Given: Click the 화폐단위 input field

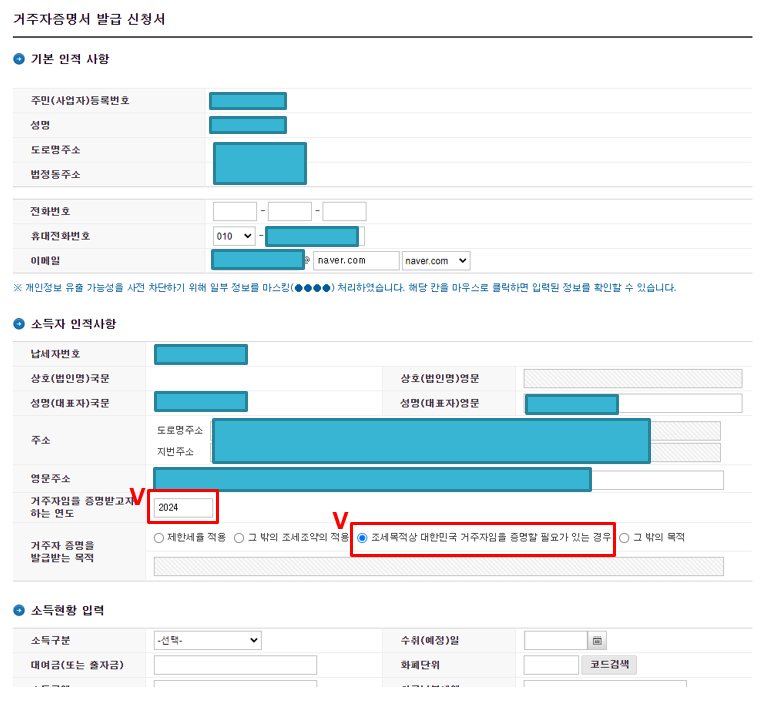Looking at the screenshot, I should (551, 665).
